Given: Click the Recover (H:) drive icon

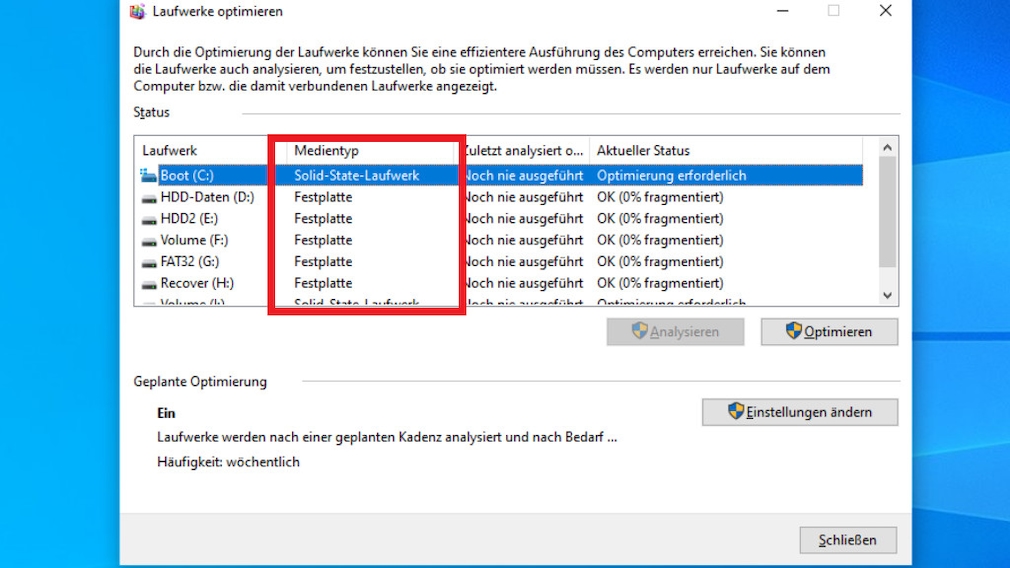Looking at the screenshot, I should click(149, 284).
